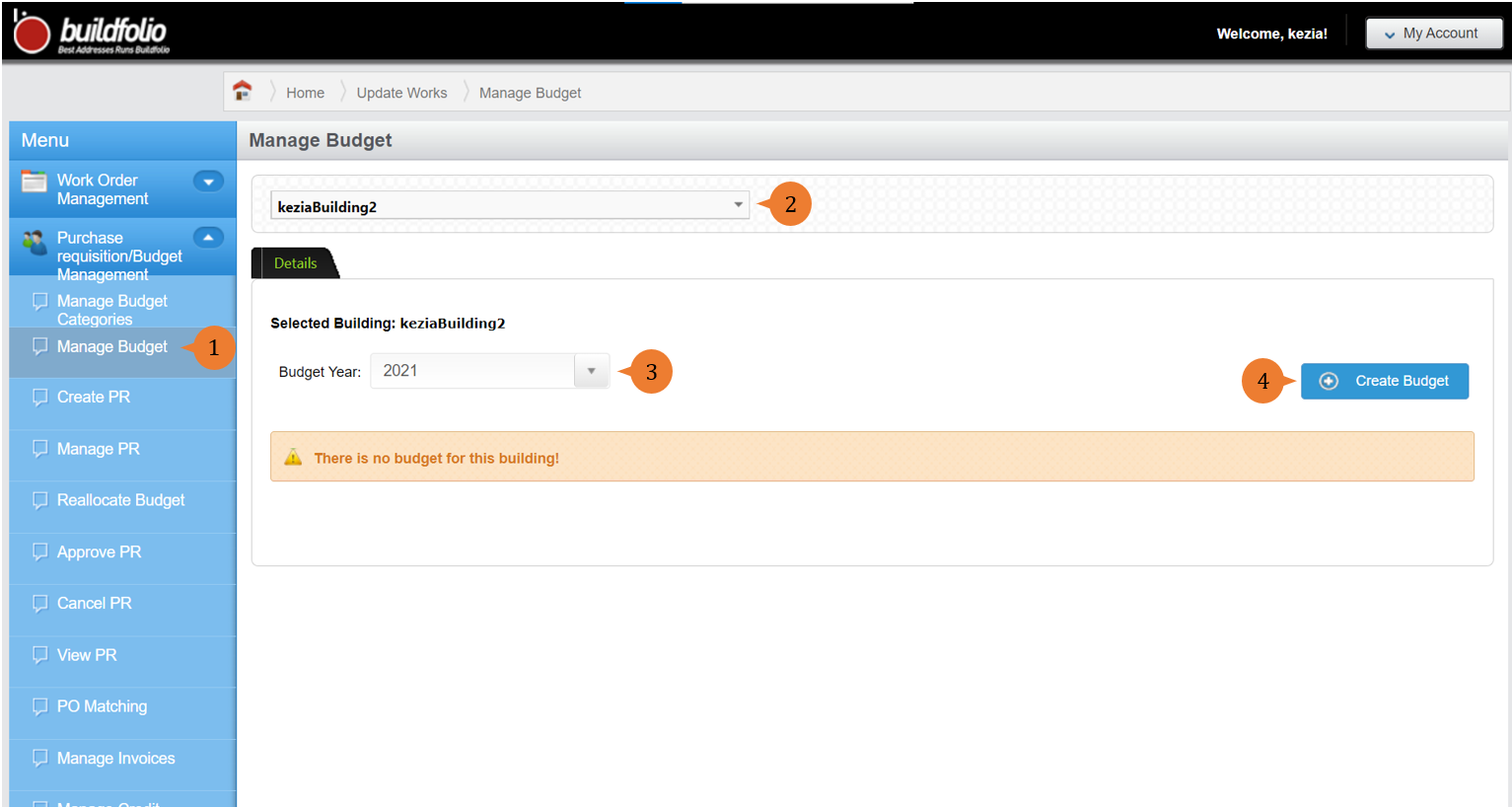Click the Manage Budget breadcrumb
1512x808 pixels.
[530, 93]
